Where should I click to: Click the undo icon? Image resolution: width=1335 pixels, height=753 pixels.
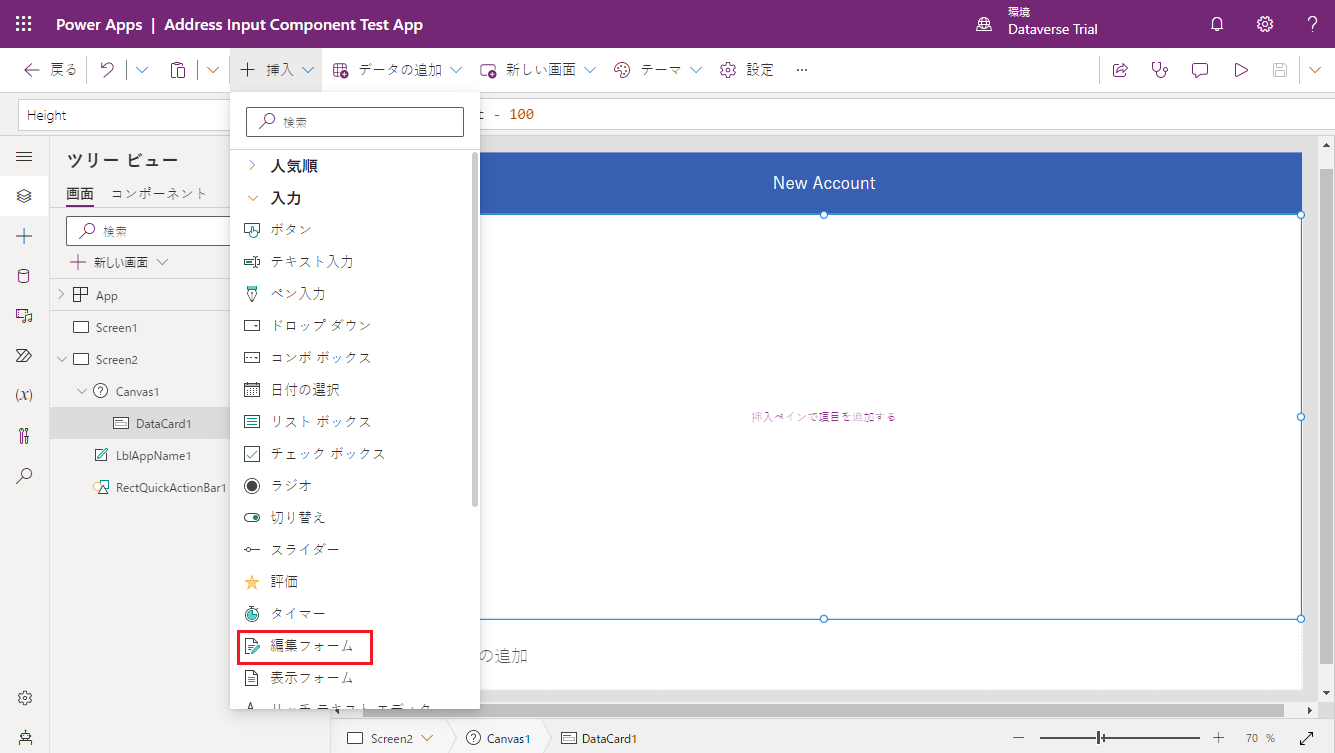coord(107,70)
